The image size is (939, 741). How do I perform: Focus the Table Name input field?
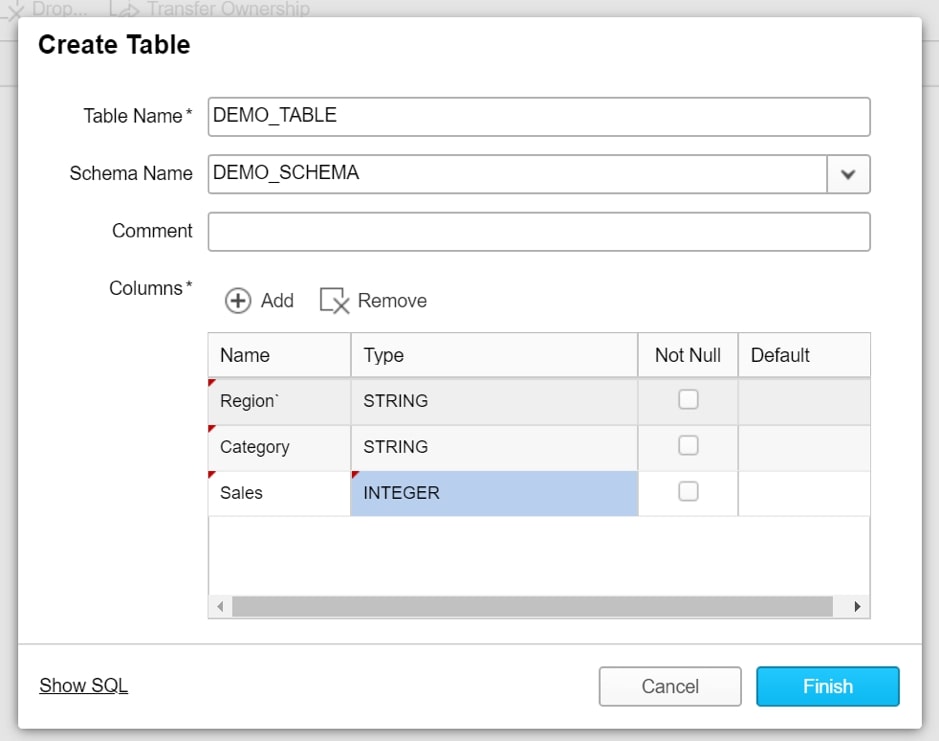click(539, 117)
